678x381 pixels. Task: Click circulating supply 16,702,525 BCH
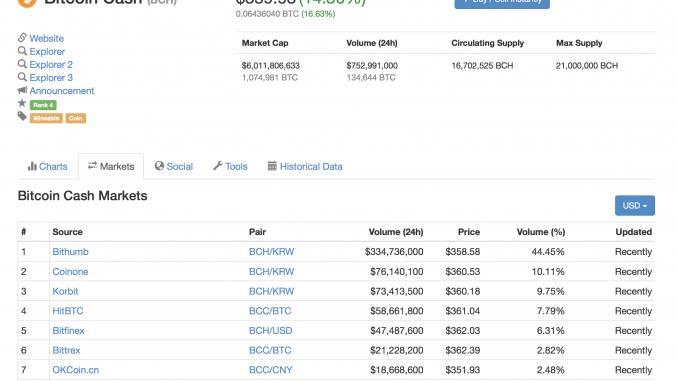[482, 66]
